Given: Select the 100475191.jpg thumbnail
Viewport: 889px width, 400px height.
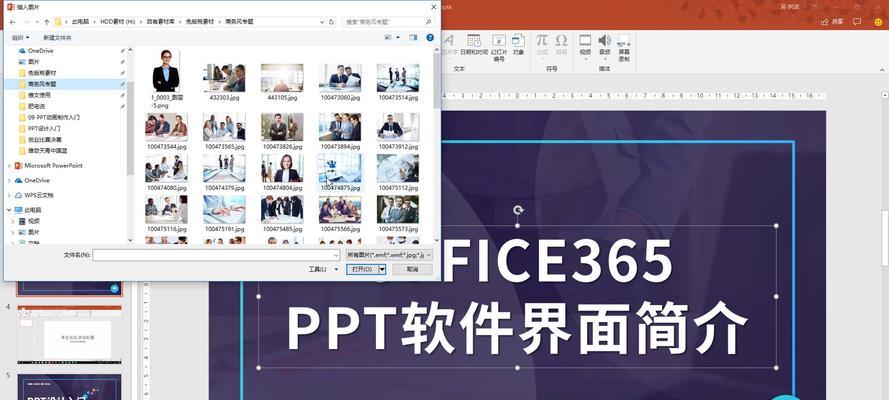Looking at the screenshot, I should 224,209.
